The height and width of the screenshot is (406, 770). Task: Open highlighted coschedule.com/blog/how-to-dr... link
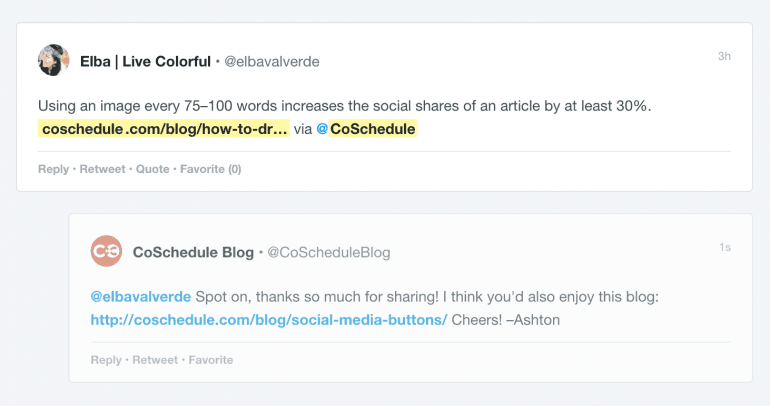[x=165, y=129]
